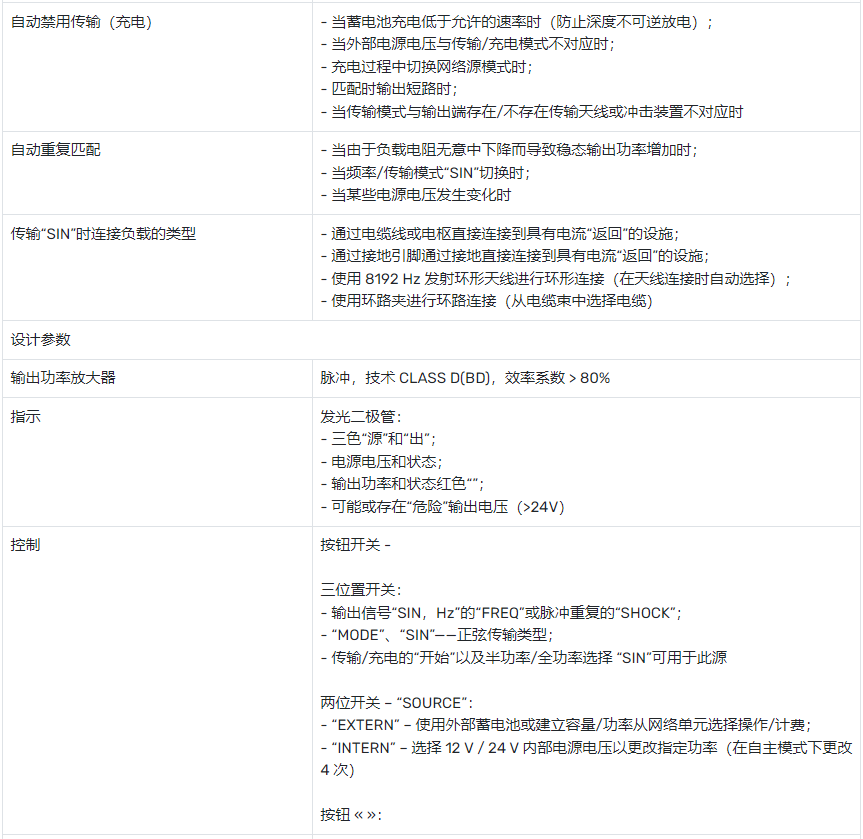Click the '指示' row label

click(26, 416)
